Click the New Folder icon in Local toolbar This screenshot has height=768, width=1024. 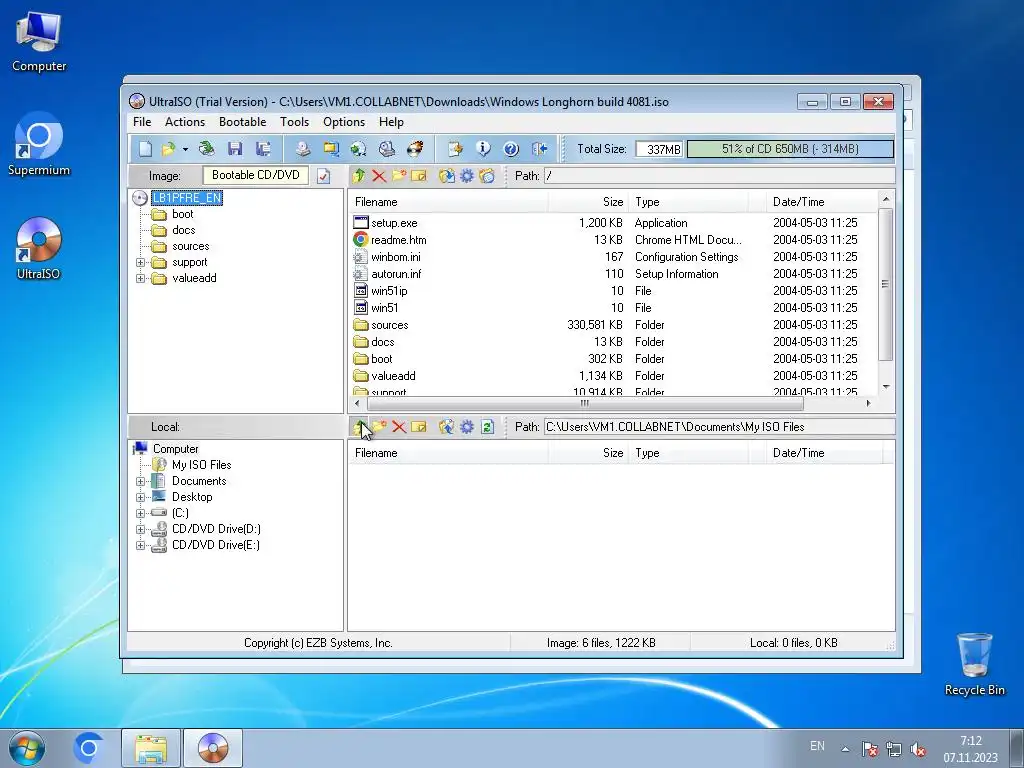379,427
